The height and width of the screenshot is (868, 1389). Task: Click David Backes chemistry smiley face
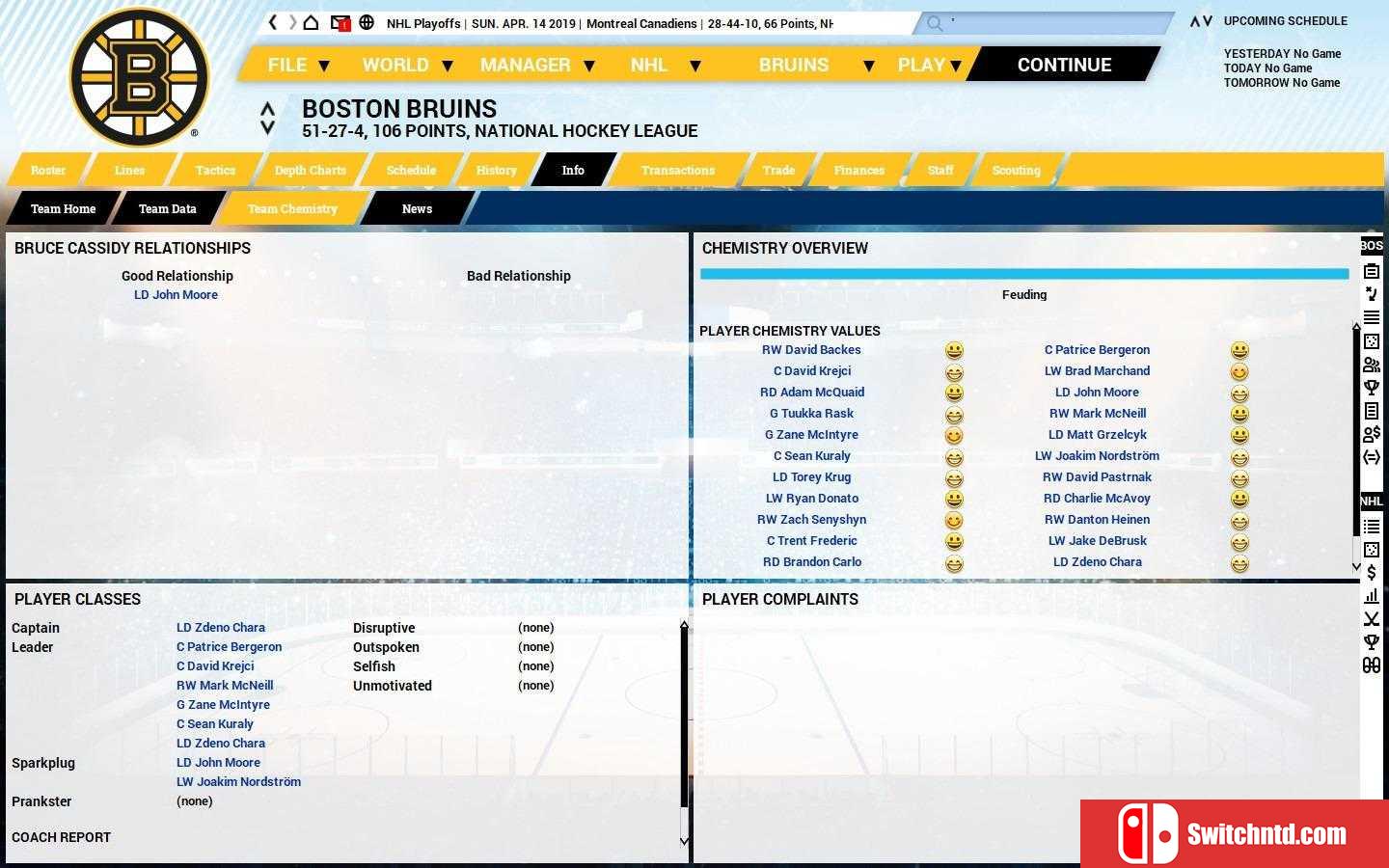coord(954,351)
